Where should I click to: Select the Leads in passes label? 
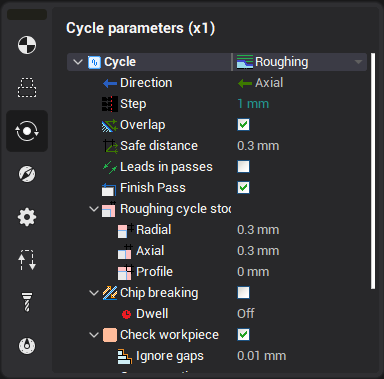[x=166, y=167]
